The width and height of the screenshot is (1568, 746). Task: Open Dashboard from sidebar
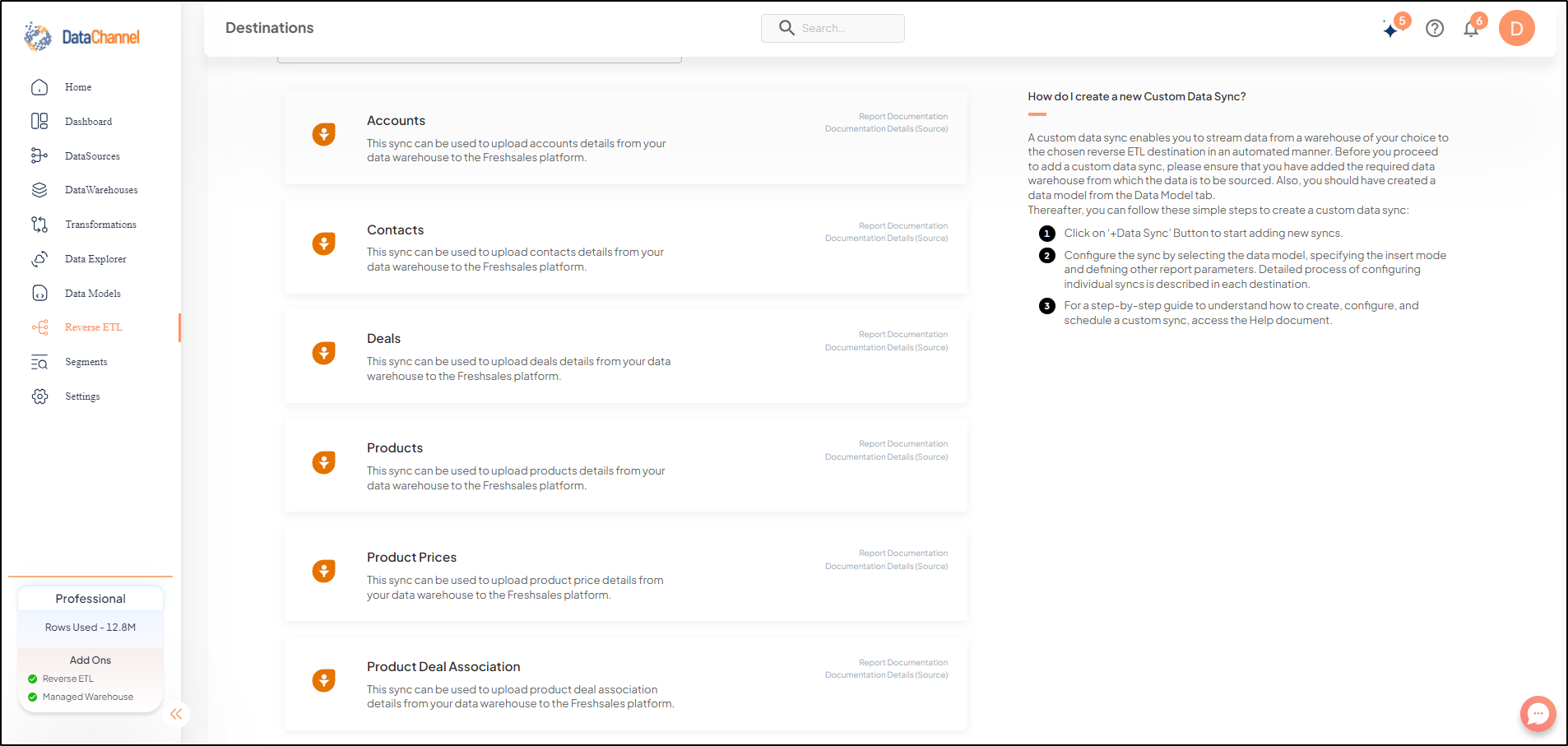click(89, 122)
